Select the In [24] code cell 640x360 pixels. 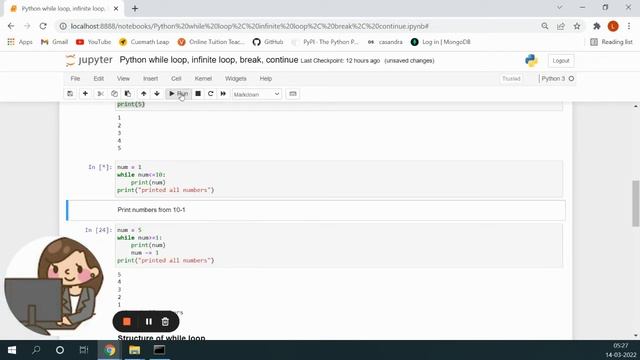click(339, 245)
